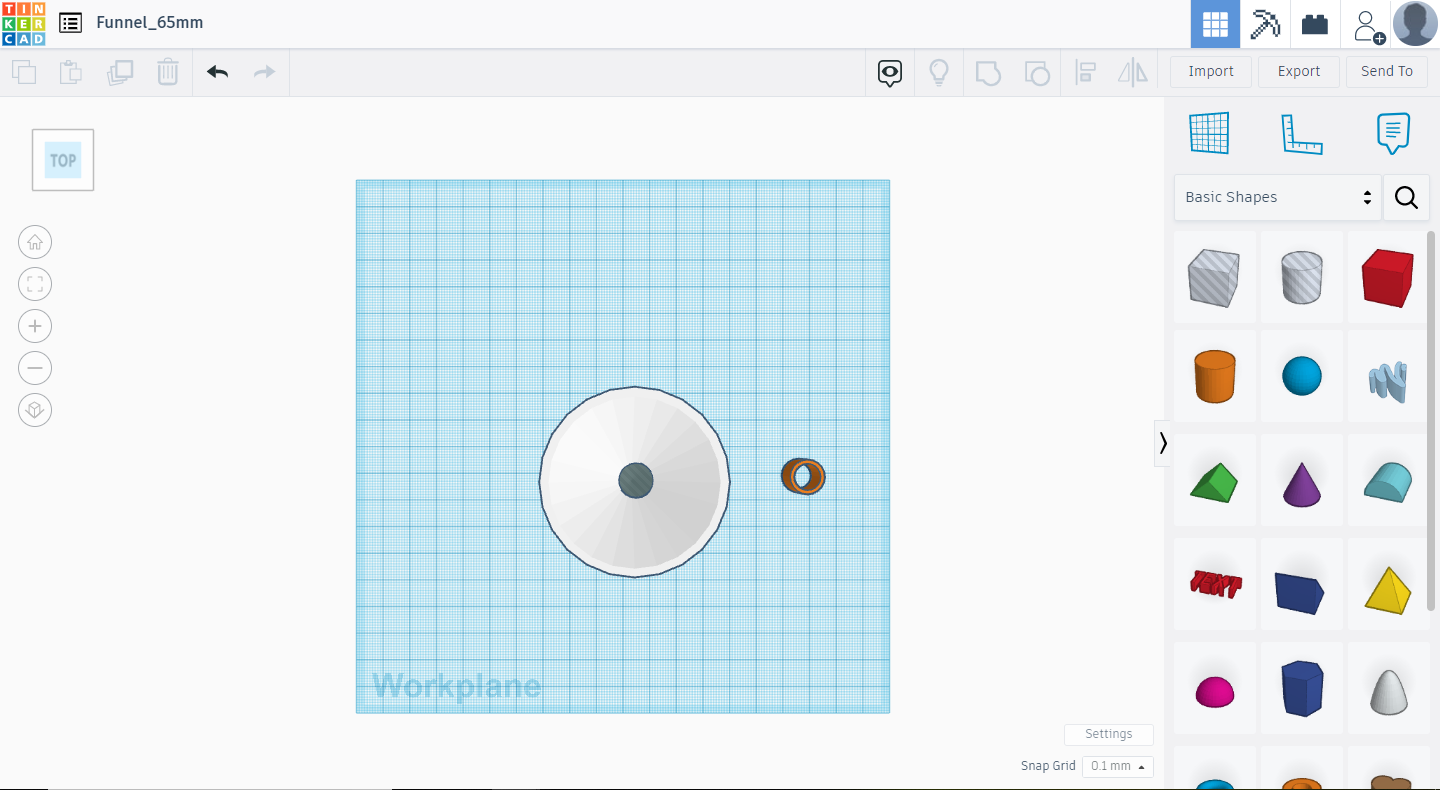Click the Group shapes icon

click(x=988, y=72)
